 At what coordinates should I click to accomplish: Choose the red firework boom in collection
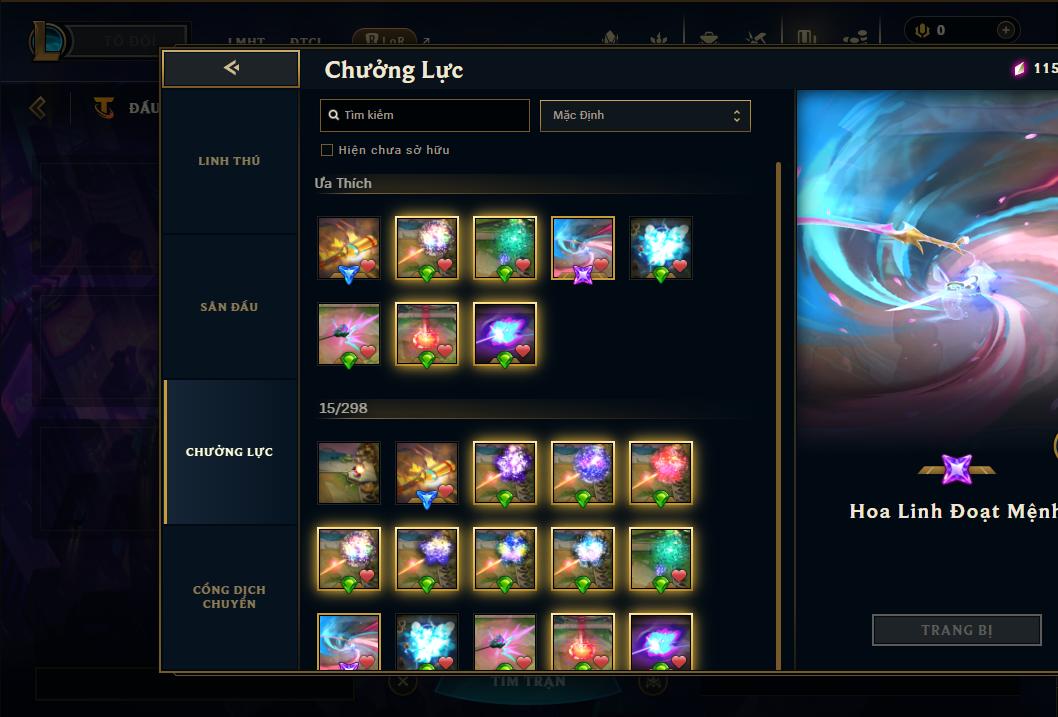[x=661, y=473]
